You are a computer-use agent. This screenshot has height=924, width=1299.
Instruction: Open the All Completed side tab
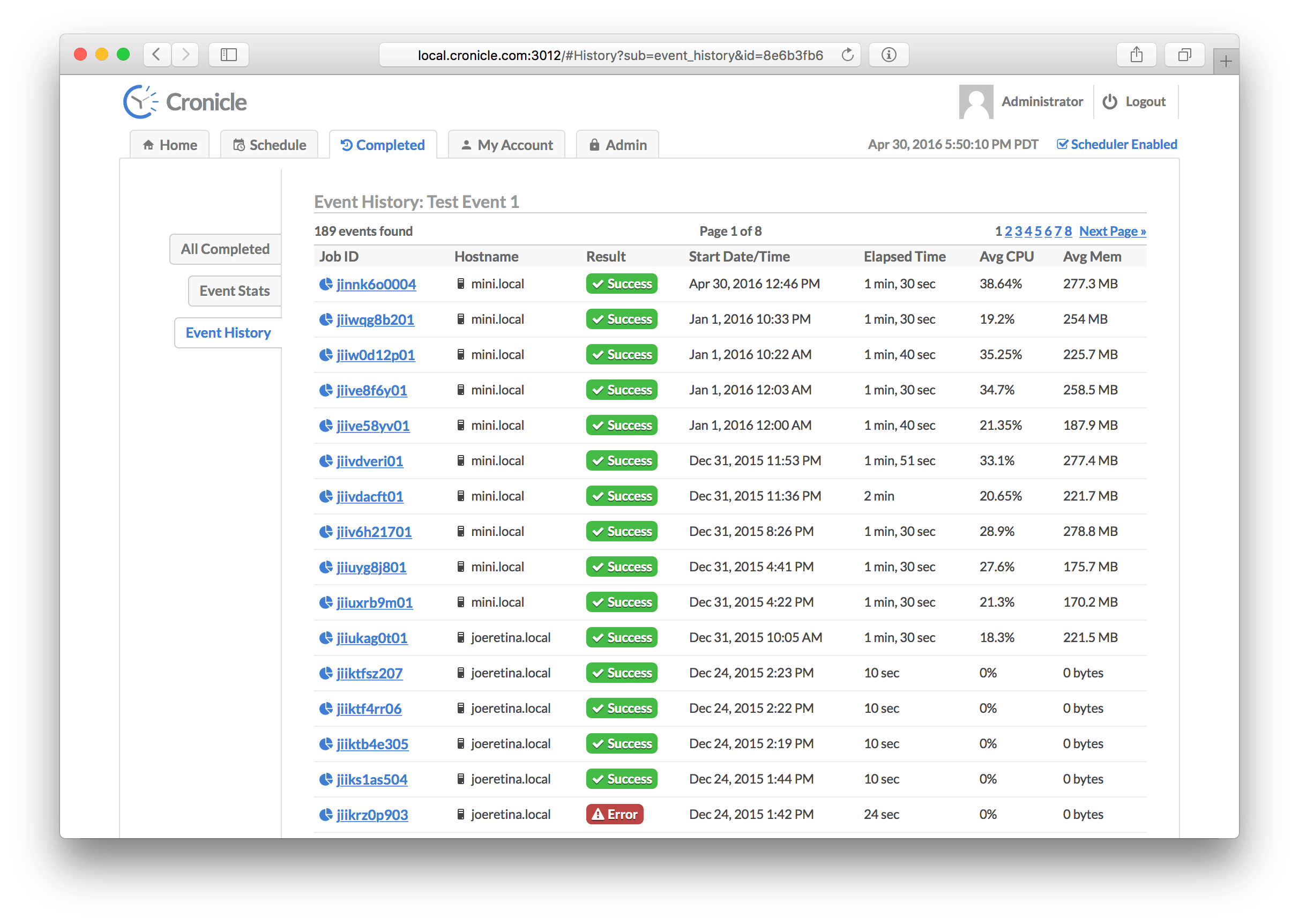point(225,249)
